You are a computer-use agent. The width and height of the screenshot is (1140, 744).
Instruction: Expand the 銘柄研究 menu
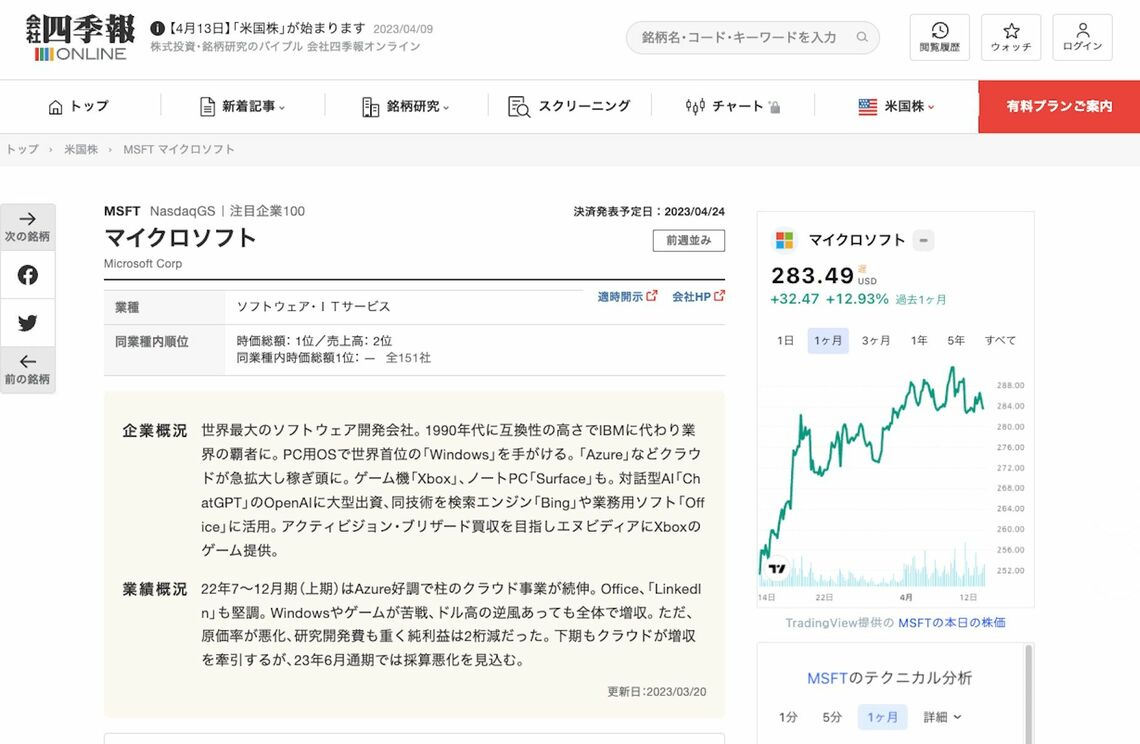[x=446, y=108]
